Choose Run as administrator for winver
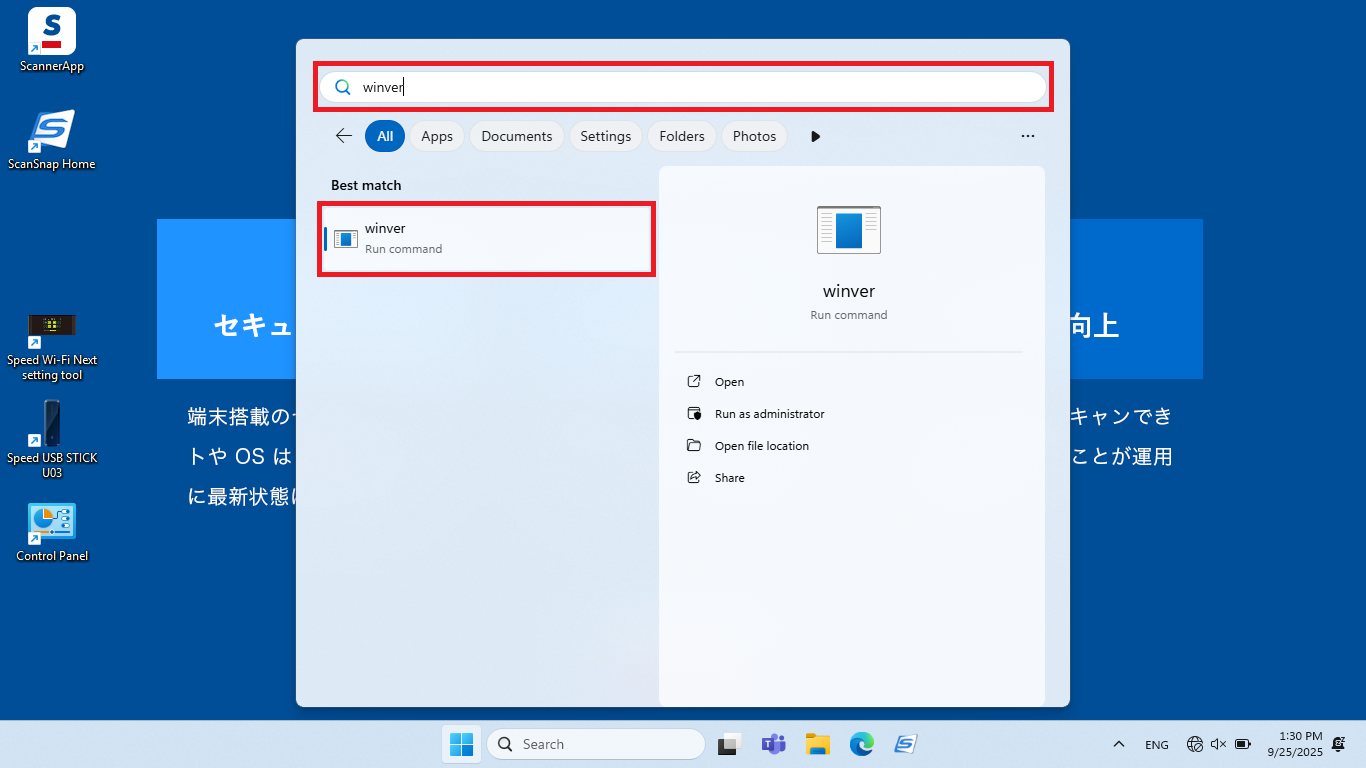This screenshot has height=768, width=1366. (769, 414)
